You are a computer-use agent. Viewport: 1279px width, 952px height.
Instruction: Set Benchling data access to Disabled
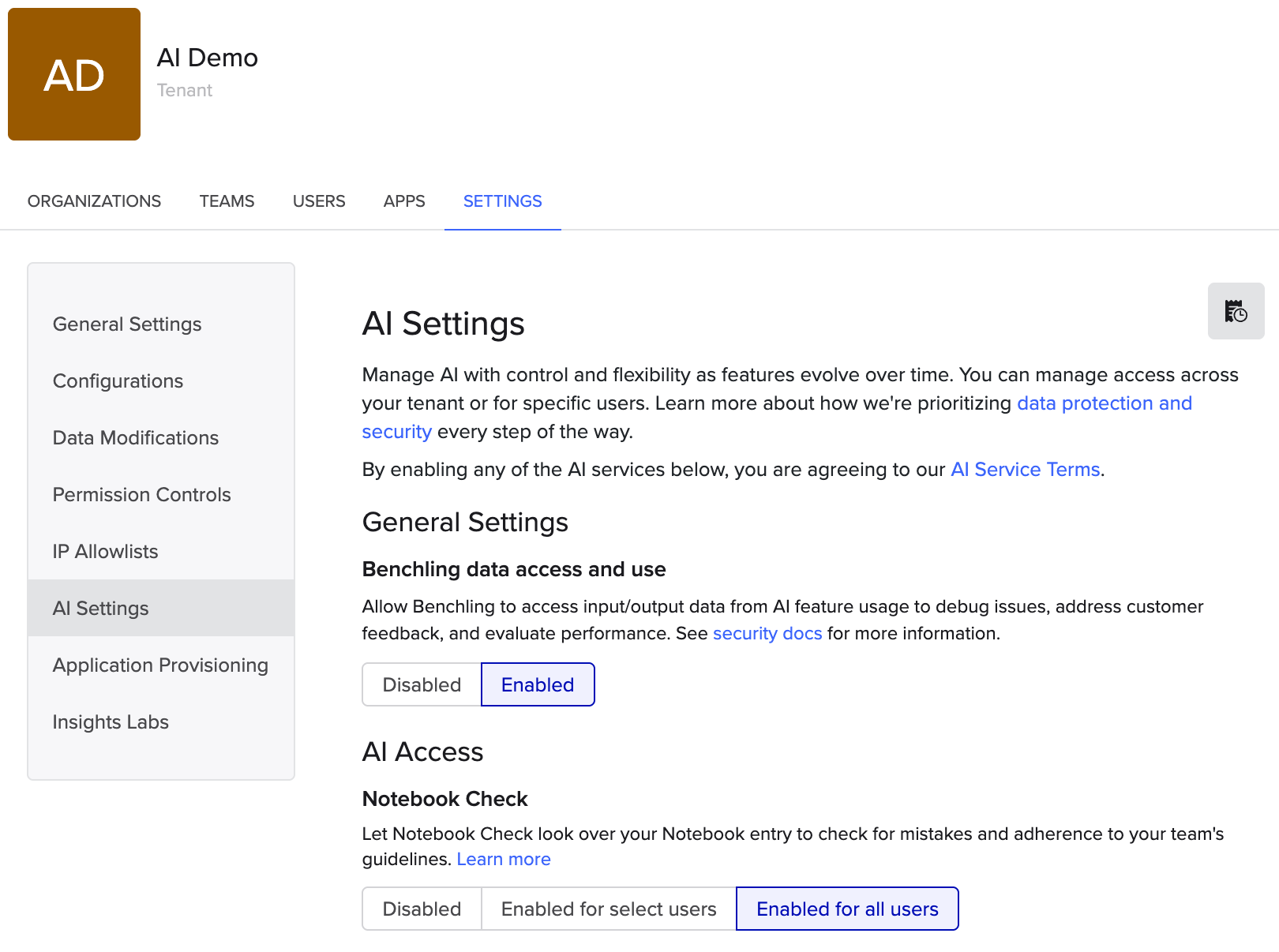tap(422, 684)
